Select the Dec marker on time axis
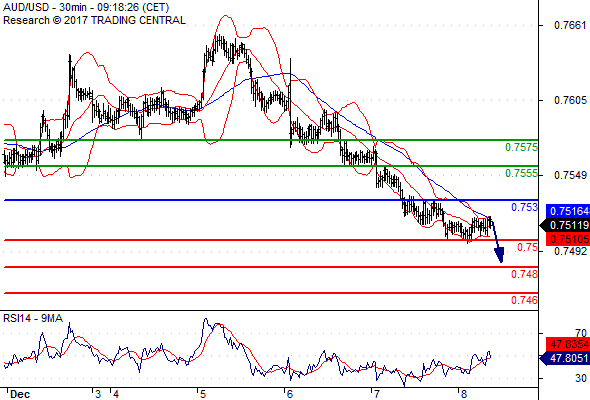 [20, 394]
